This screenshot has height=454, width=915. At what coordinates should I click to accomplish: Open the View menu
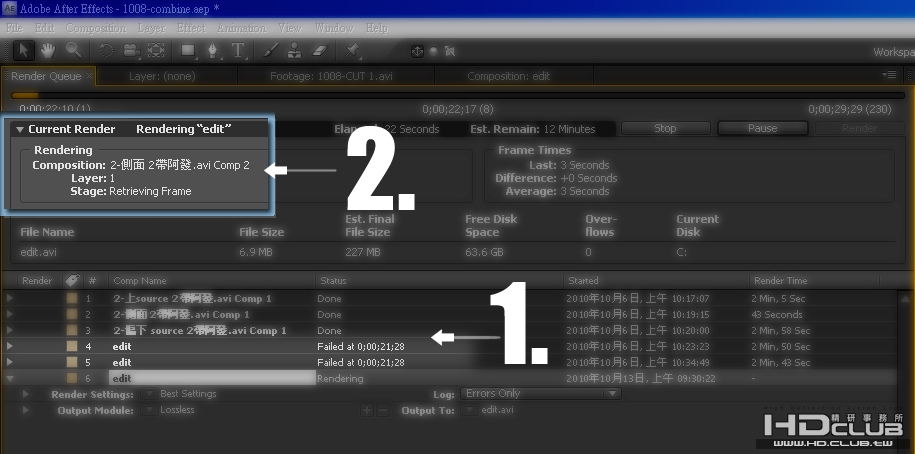point(289,28)
